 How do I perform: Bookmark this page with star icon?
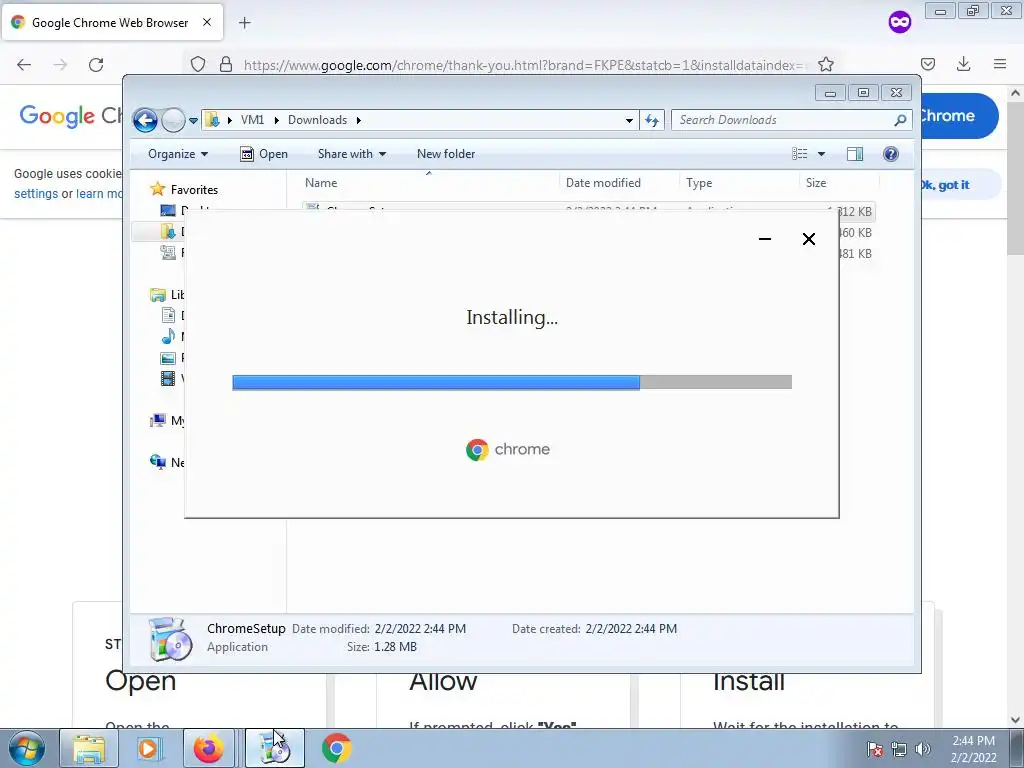pos(826,65)
